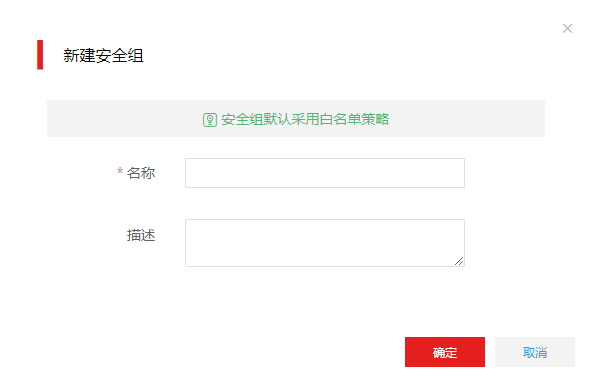
Task: Click the red accent bar beside title
Action: tap(40, 55)
